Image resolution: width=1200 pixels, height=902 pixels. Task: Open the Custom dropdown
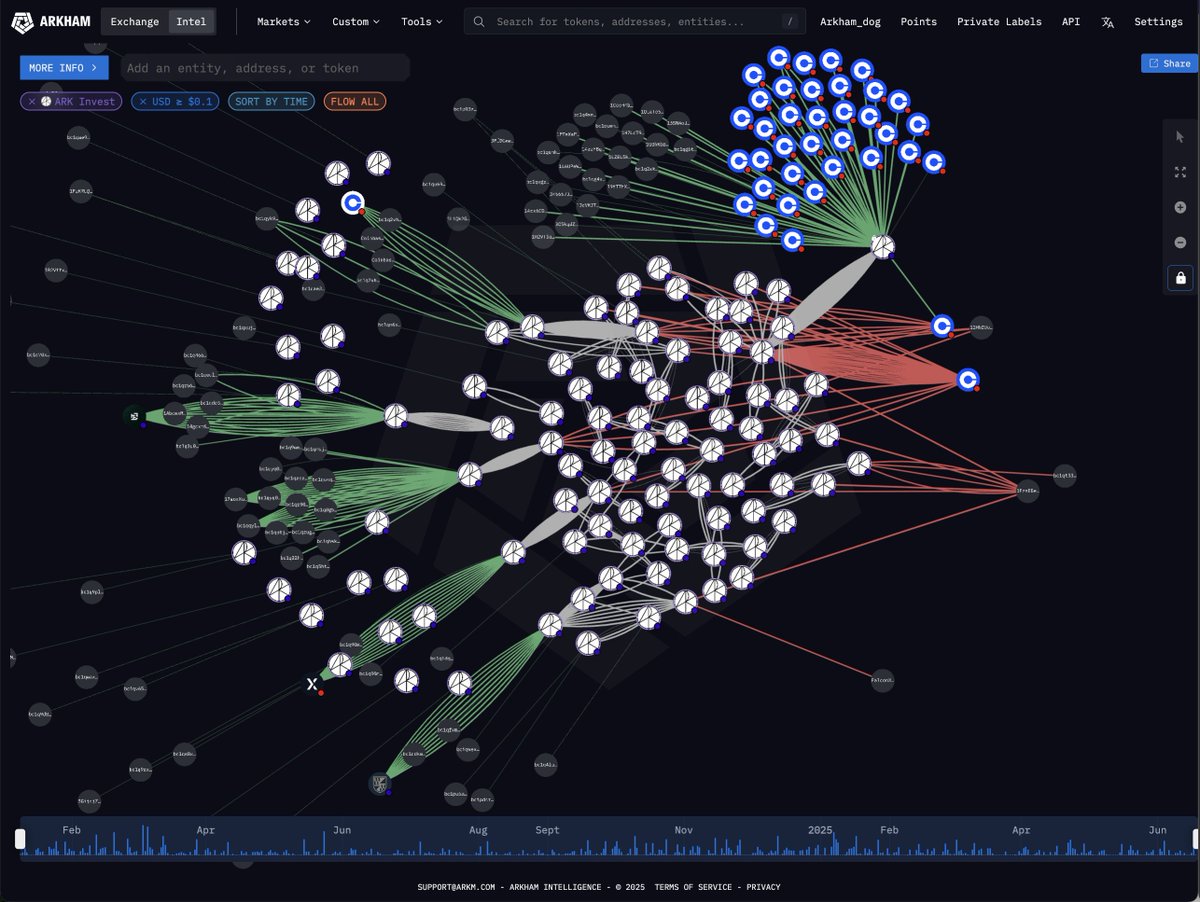point(355,21)
